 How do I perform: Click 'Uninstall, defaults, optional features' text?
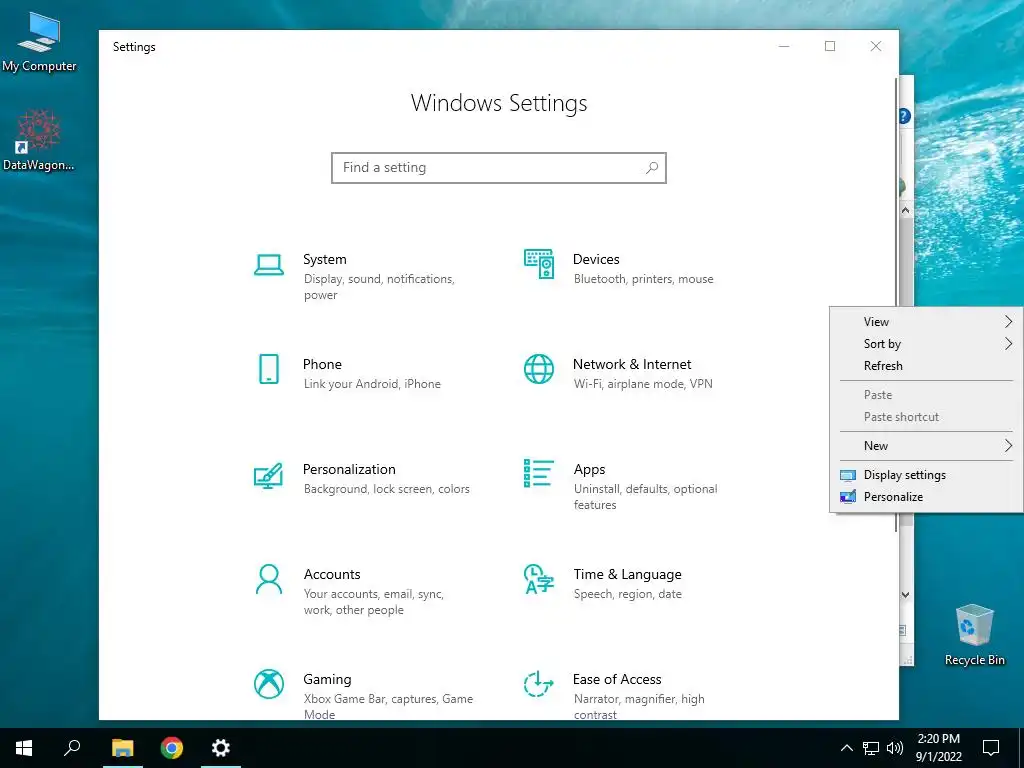[x=645, y=497]
